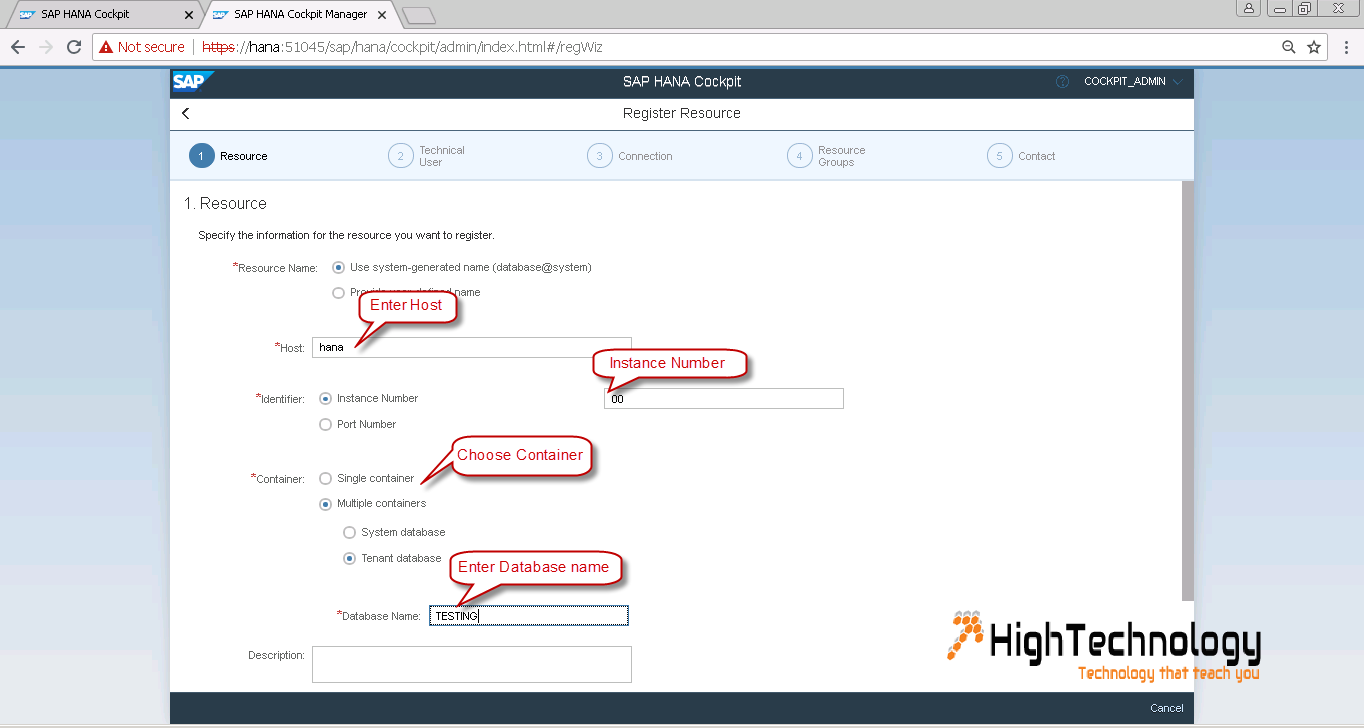Choose Single container option
1364x728 pixels.
click(x=325, y=479)
